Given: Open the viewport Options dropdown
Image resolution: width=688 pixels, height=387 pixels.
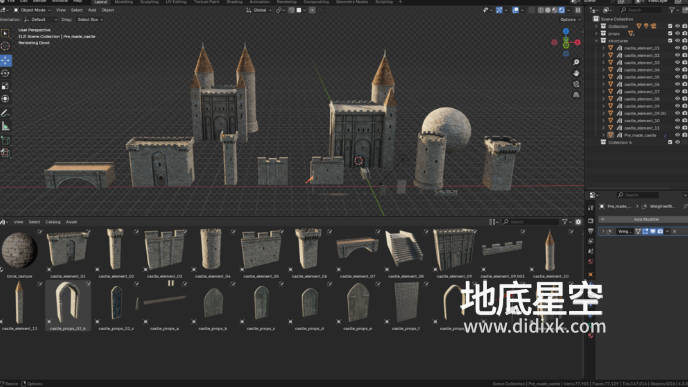Looking at the screenshot, I should coord(570,20).
